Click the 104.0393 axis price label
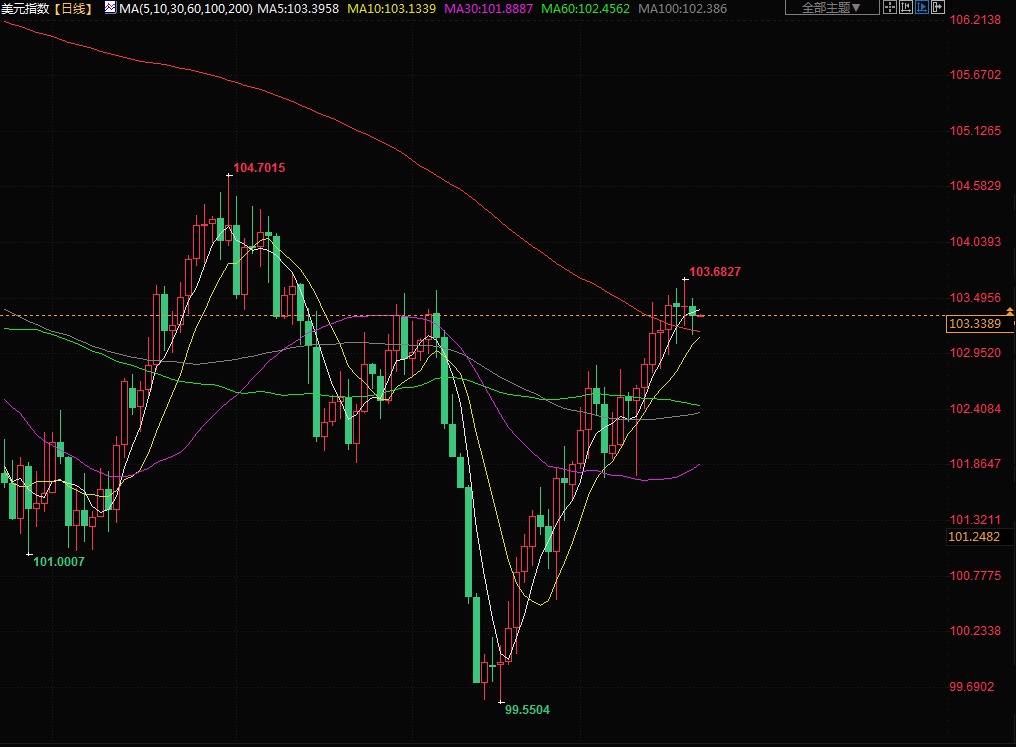 tap(975, 241)
